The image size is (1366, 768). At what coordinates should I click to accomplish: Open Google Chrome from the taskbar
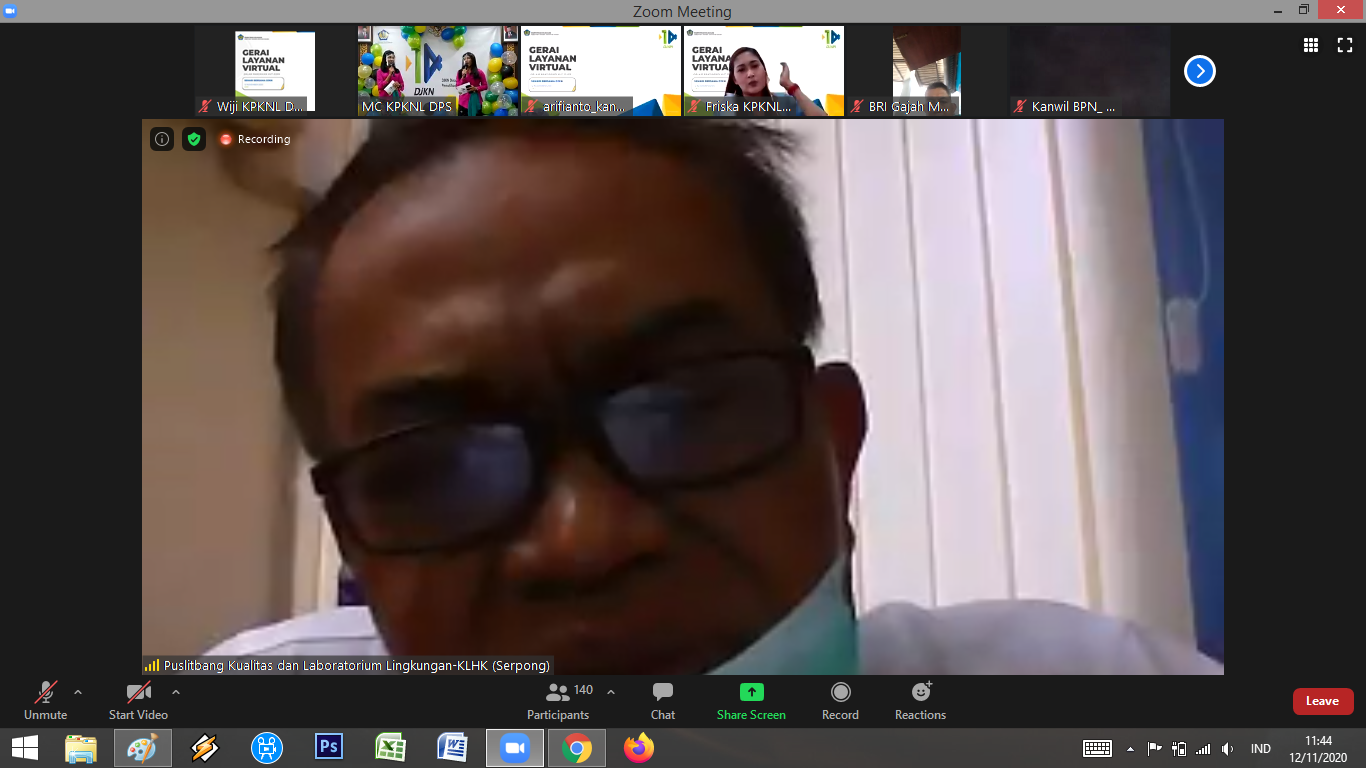coord(576,747)
